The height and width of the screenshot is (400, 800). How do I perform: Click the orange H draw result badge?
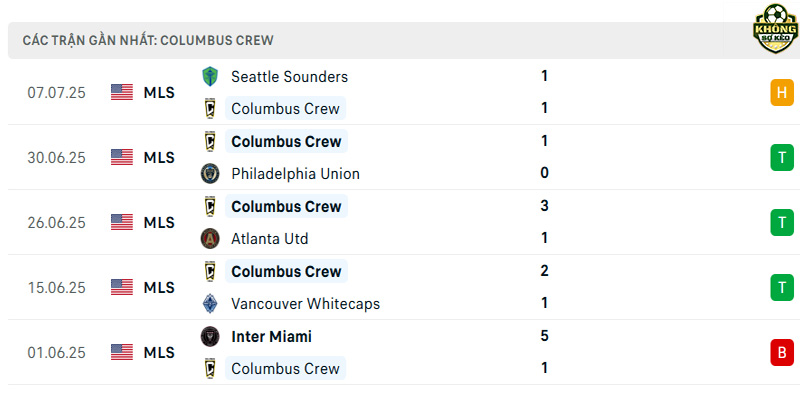point(782,92)
